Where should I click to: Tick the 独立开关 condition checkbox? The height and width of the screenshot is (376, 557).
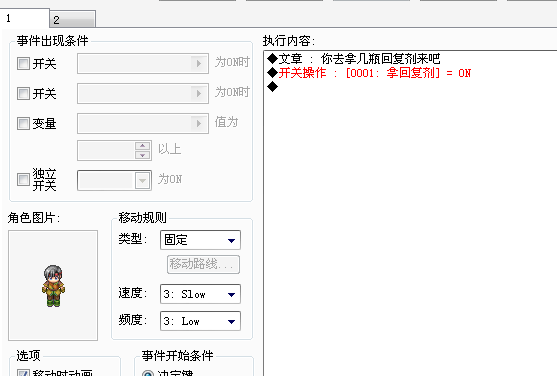tap(23, 179)
